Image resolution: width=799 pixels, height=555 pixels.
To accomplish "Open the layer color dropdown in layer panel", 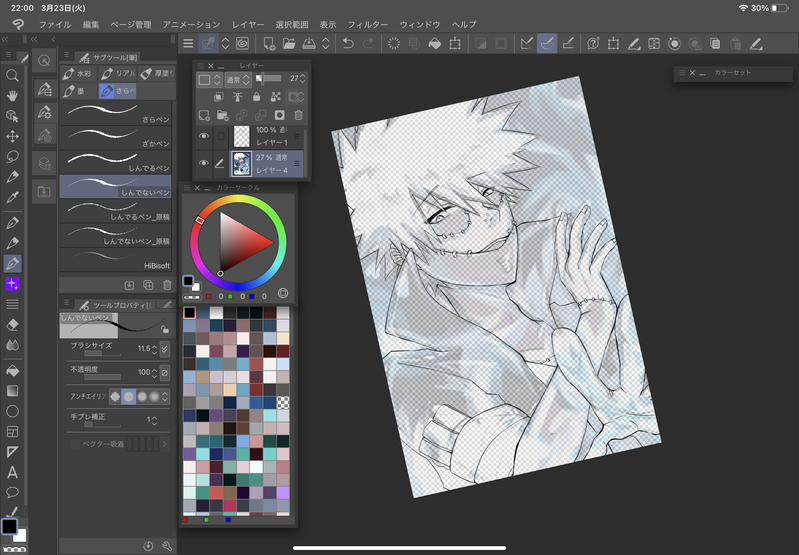I will click(209, 80).
